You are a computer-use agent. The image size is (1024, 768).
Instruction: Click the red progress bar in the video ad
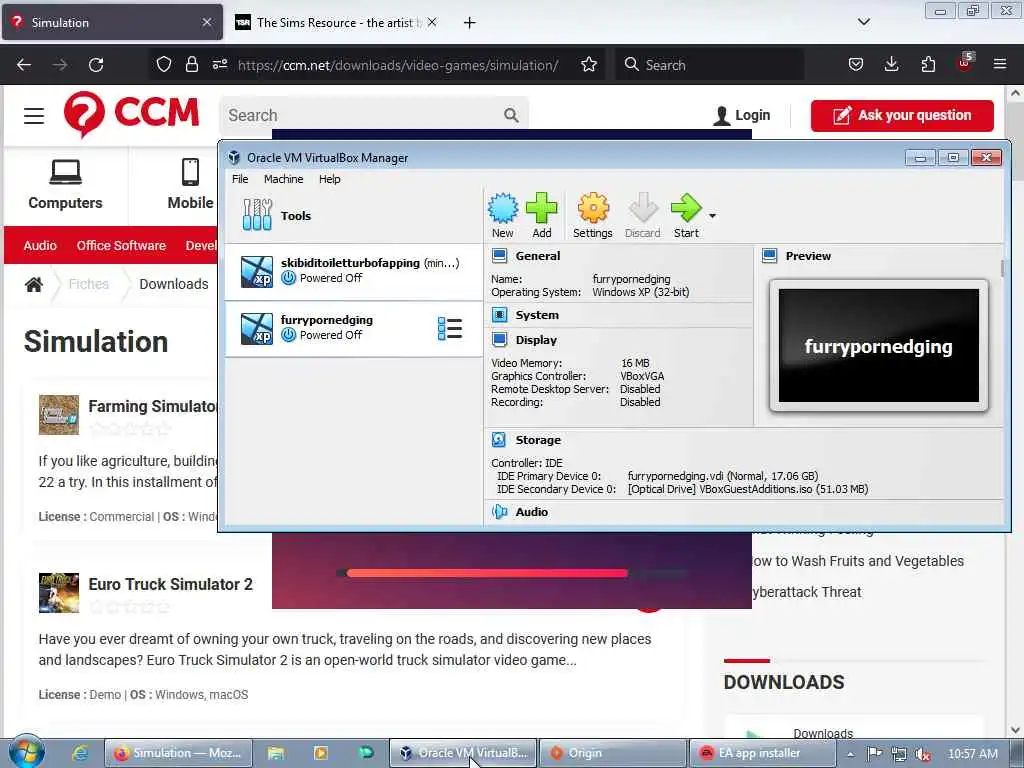coord(487,573)
